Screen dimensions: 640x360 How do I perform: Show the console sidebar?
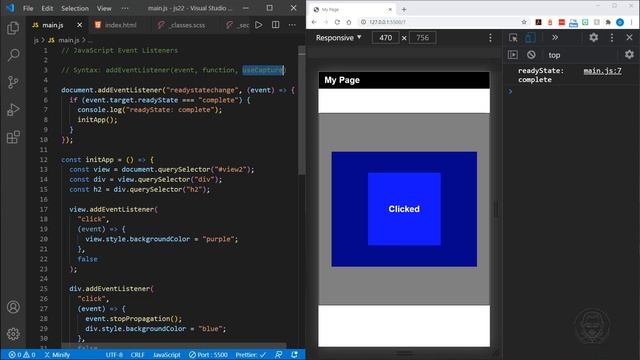tap(513, 55)
